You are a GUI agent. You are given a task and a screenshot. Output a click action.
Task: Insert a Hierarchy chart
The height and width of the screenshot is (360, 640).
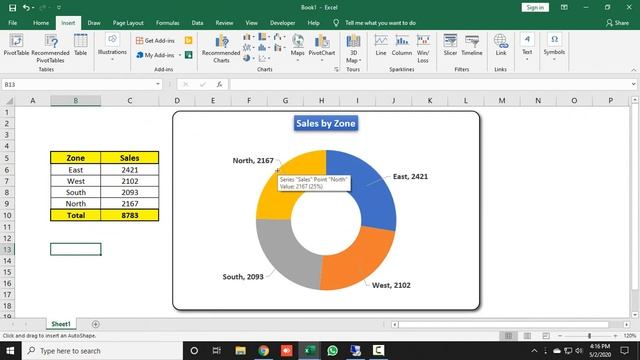coord(263,37)
